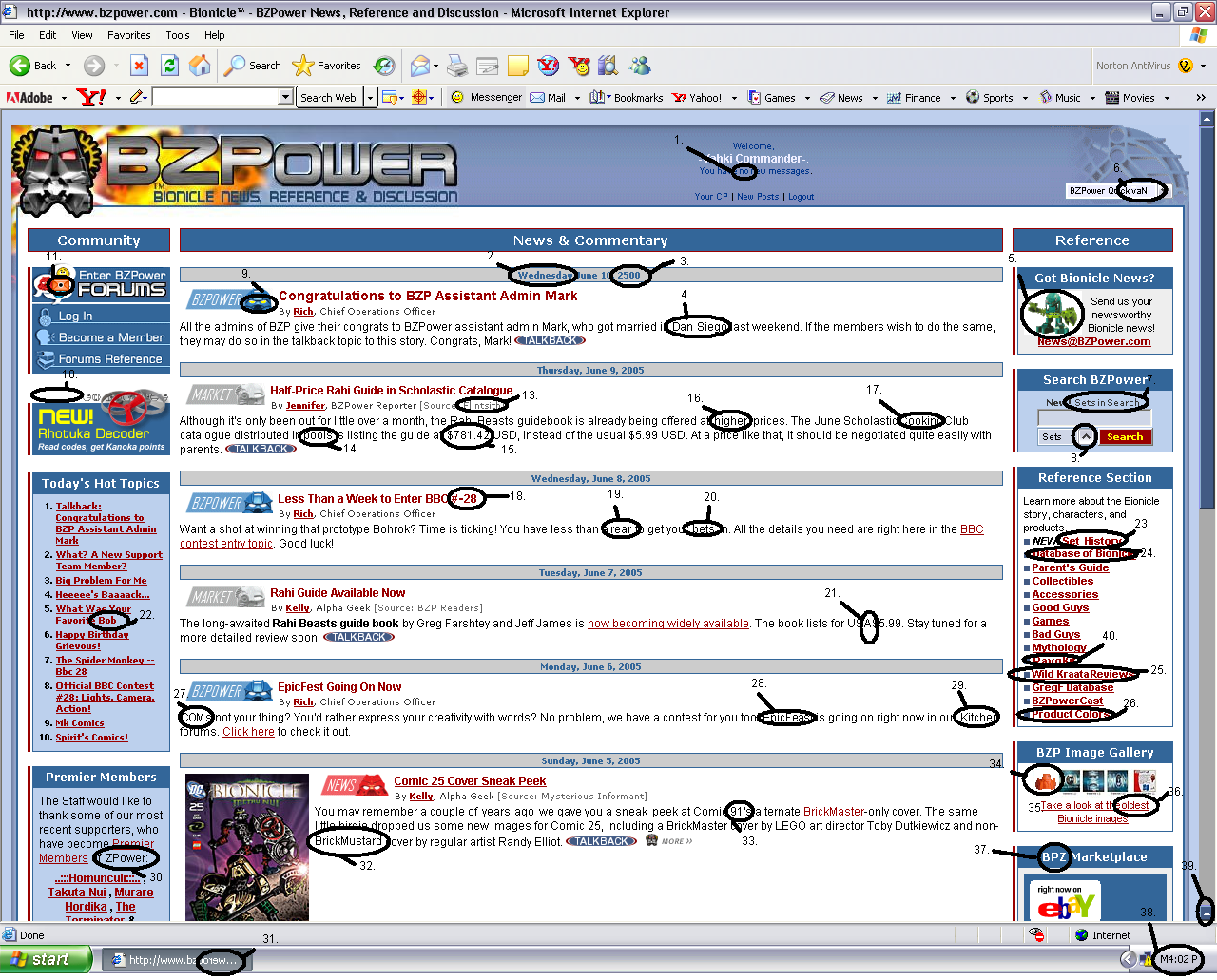
Task: Click the Search BZPower text field
Action: tap(1094, 417)
